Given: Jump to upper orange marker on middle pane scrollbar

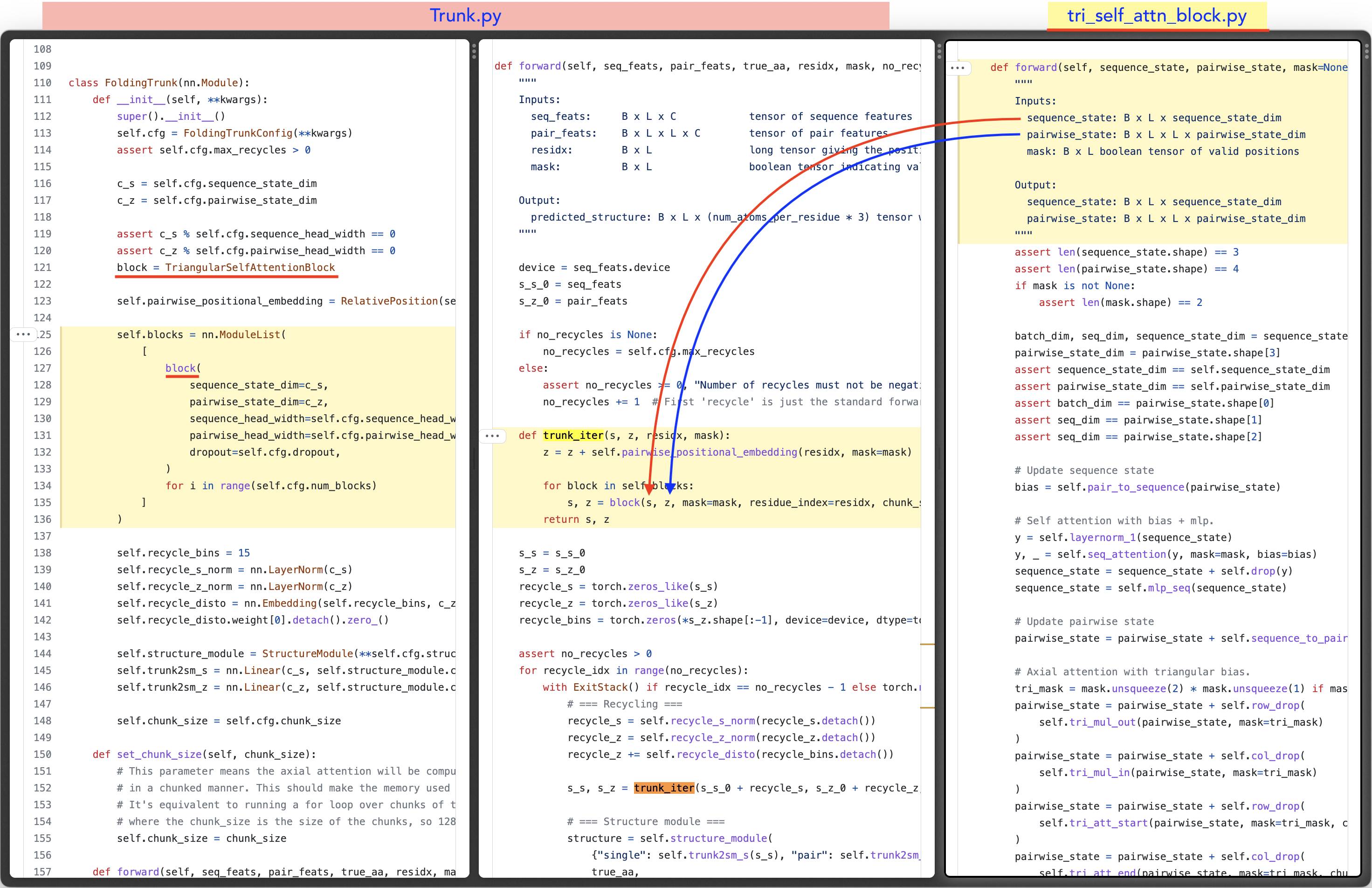Looking at the screenshot, I should click(x=928, y=644).
